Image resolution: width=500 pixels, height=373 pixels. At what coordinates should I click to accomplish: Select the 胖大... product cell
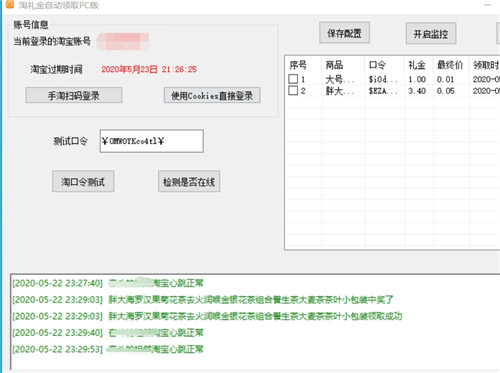(x=340, y=91)
